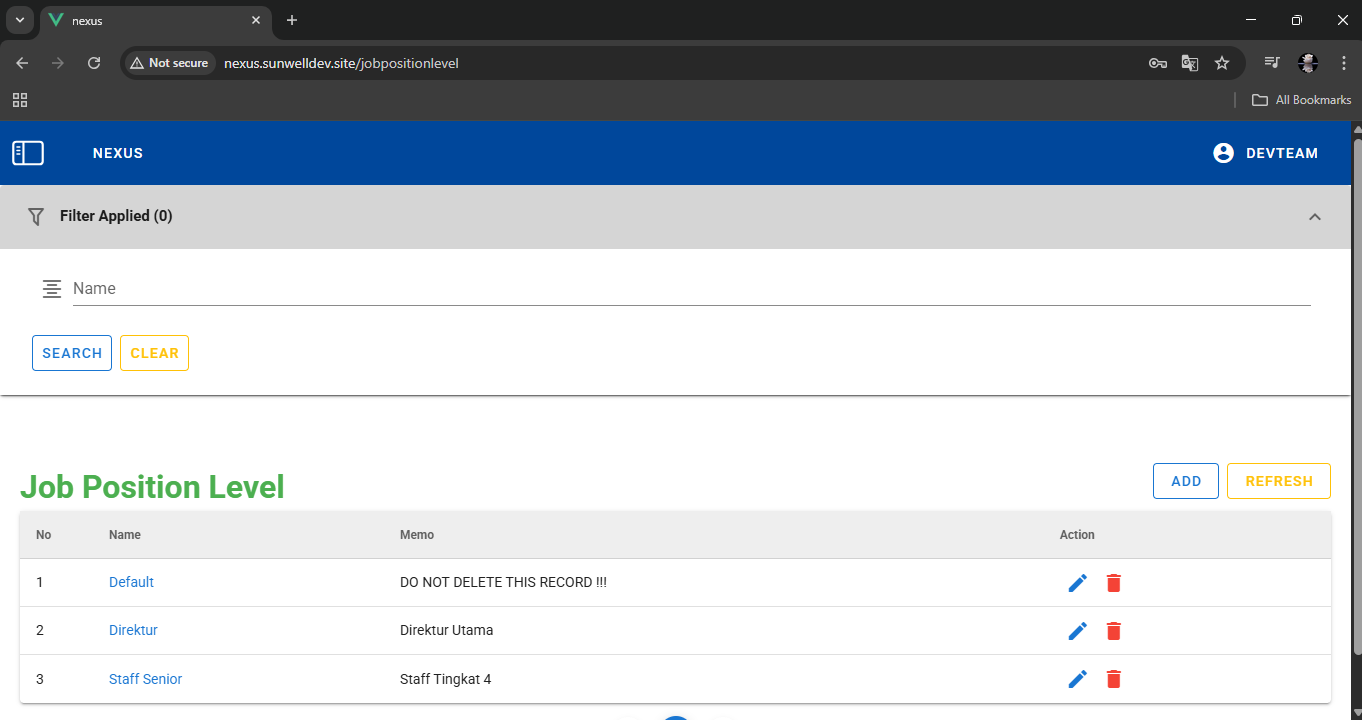The height and width of the screenshot is (720, 1362).
Task: Open a new browser tab
Action: tap(292, 20)
